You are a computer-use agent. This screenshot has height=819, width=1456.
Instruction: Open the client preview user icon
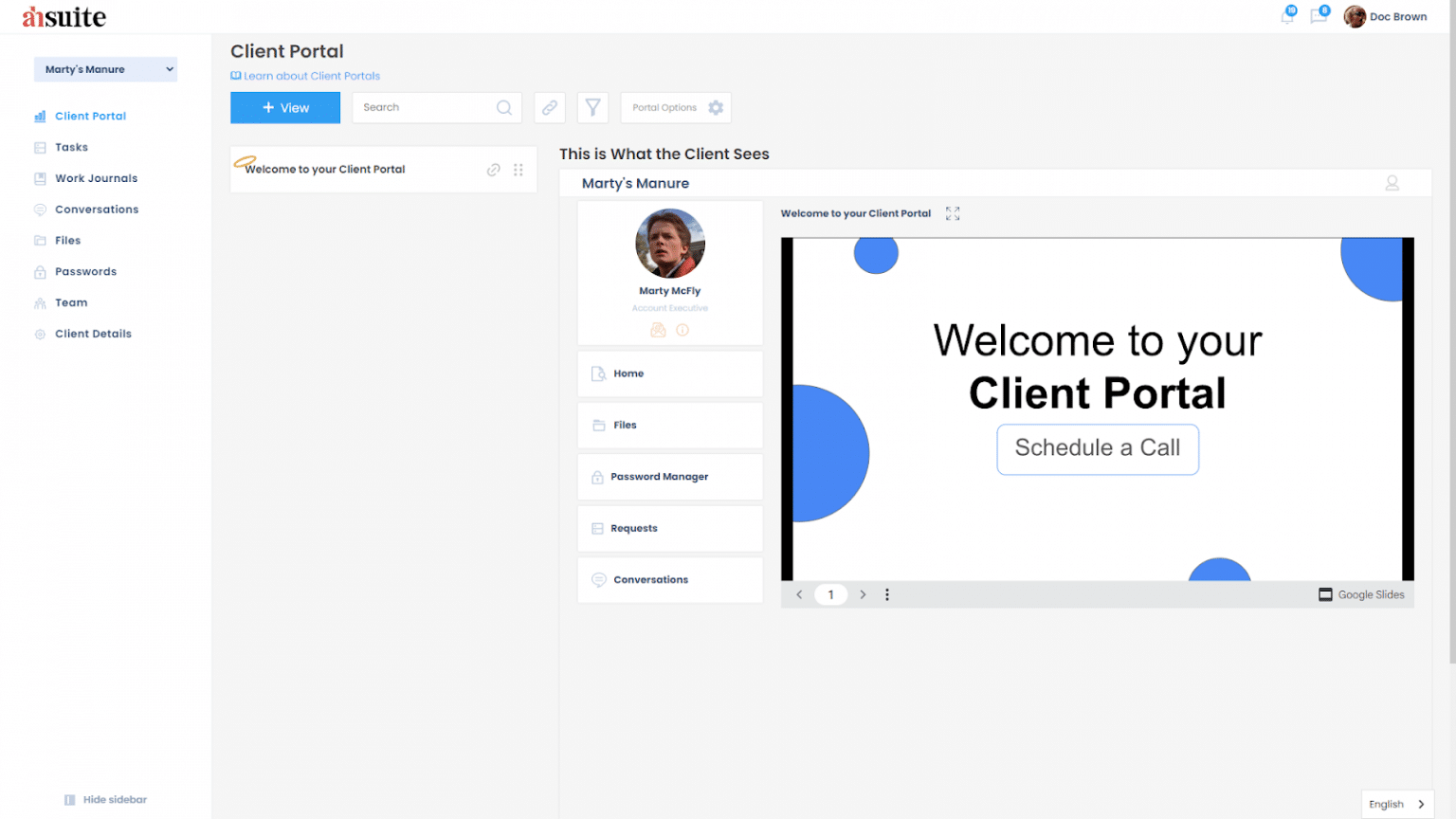pyautogui.click(x=1392, y=183)
